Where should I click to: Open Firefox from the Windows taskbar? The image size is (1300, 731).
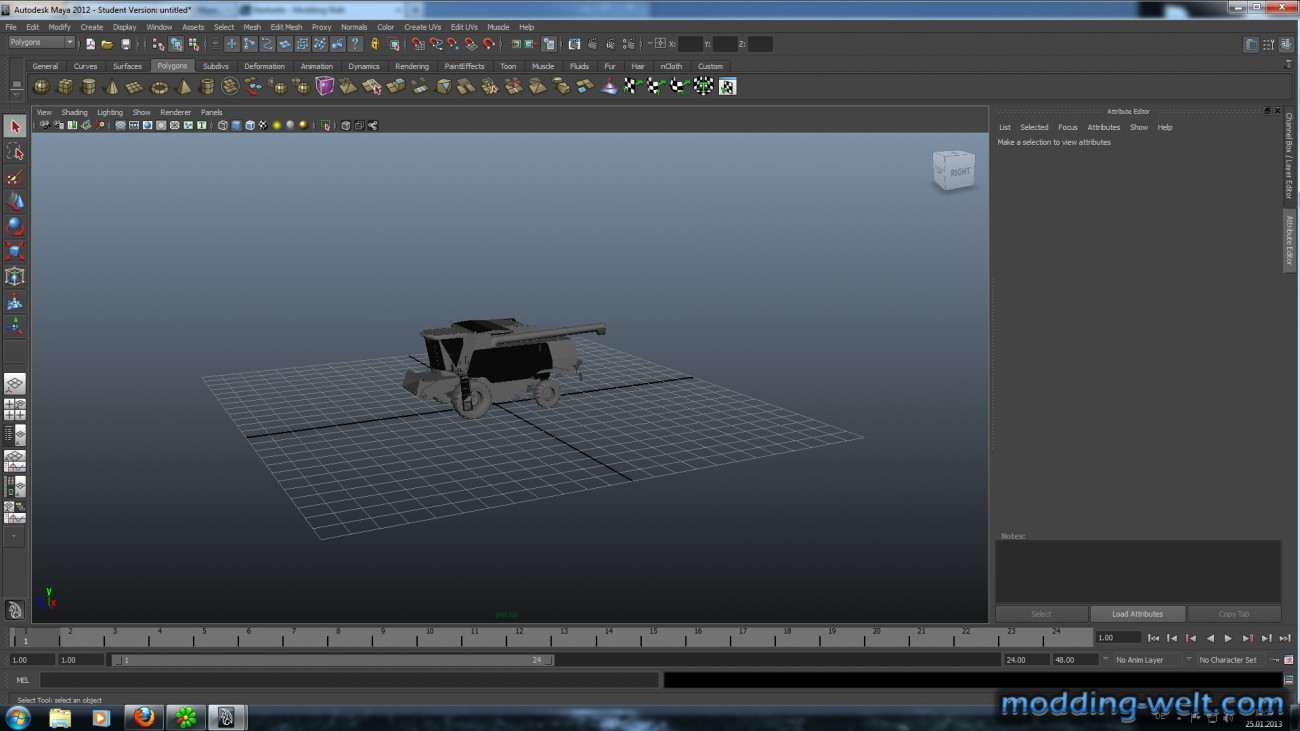pyautogui.click(x=143, y=717)
